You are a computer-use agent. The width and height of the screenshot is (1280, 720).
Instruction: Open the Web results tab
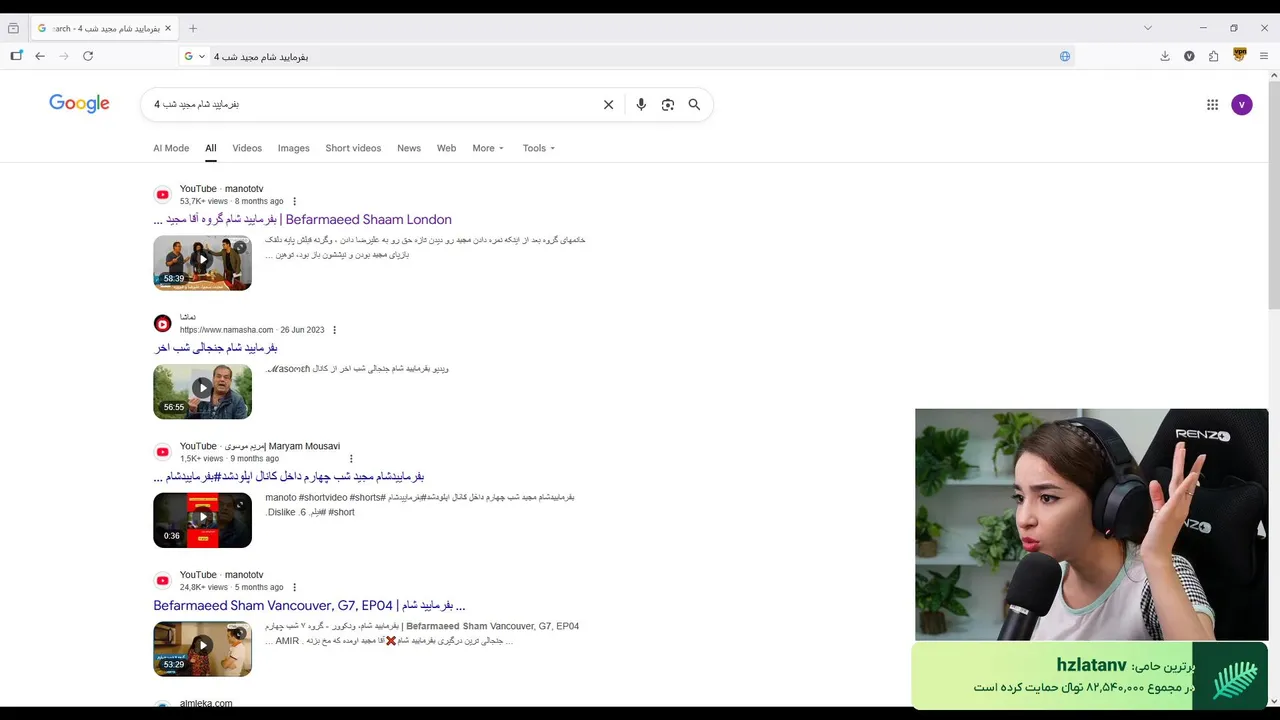click(x=446, y=148)
